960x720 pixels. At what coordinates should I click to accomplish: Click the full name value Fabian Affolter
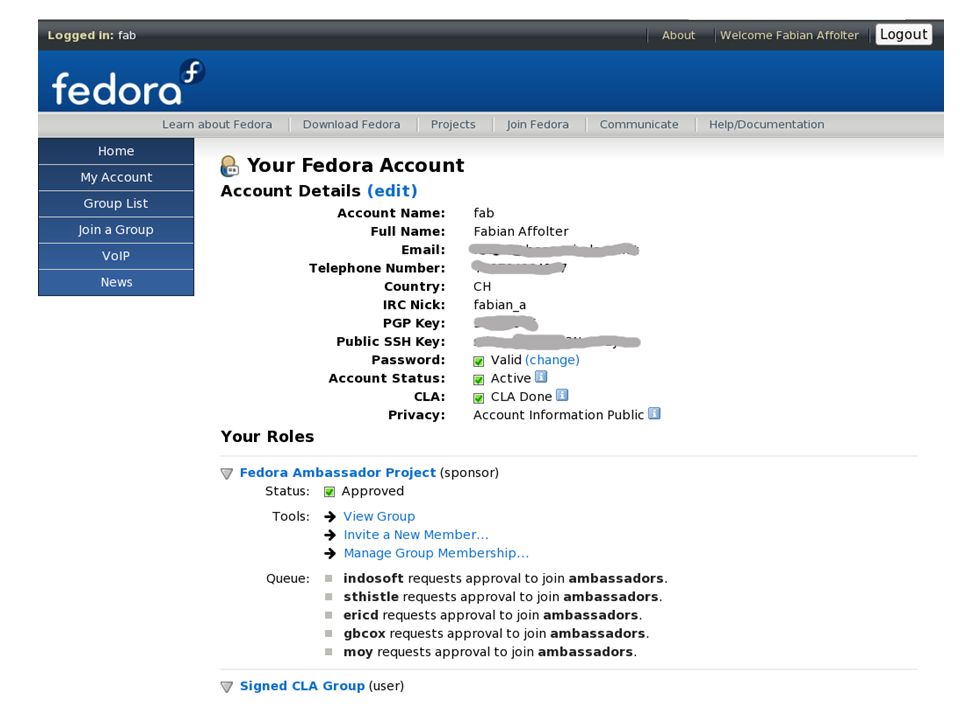[x=521, y=231]
